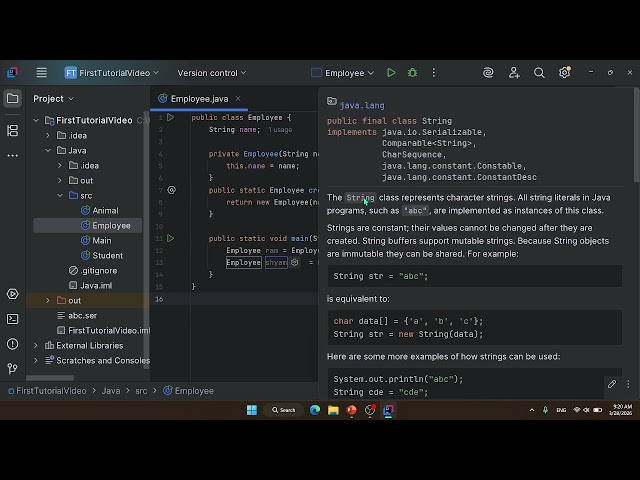Close the Employee.java tab
This screenshot has height=480, width=640.
click(x=238, y=98)
